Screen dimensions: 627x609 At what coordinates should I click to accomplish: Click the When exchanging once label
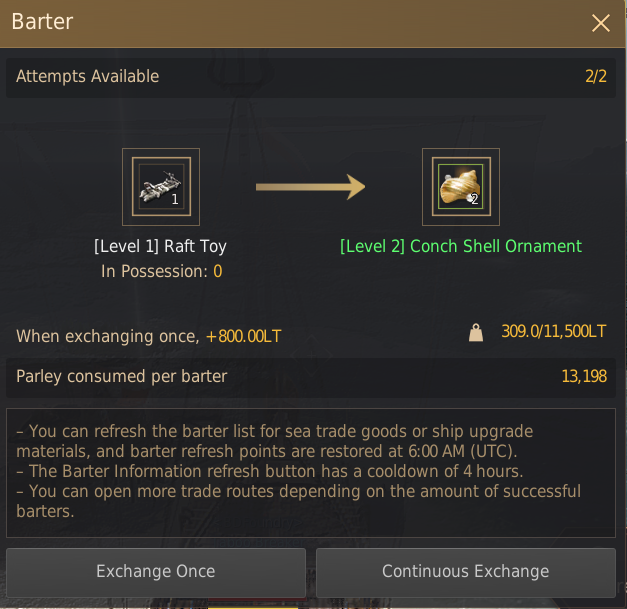pyautogui.click(x=108, y=336)
